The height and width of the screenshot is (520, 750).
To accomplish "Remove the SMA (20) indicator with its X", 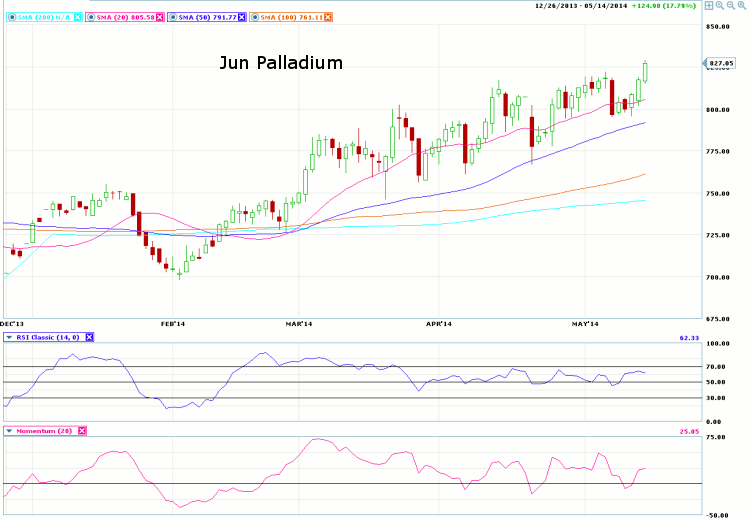I will (158, 17).
